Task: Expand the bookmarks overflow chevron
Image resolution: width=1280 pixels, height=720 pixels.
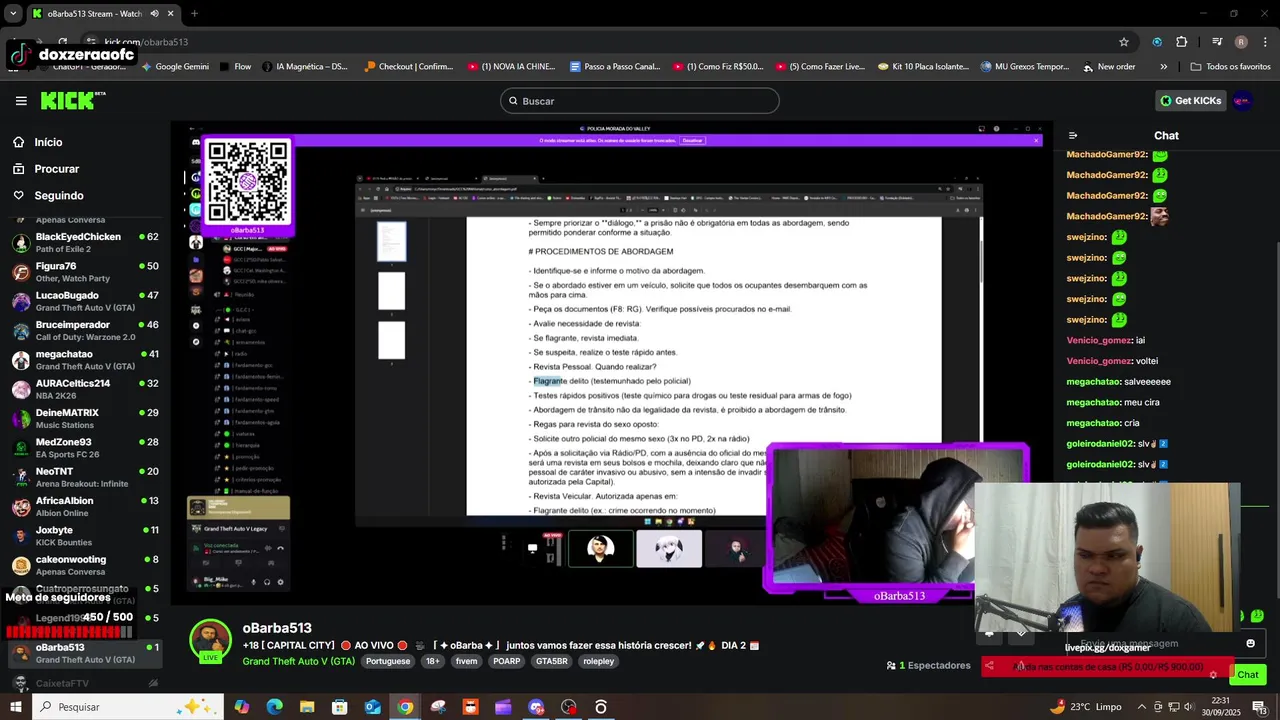Action: coord(1163,67)
